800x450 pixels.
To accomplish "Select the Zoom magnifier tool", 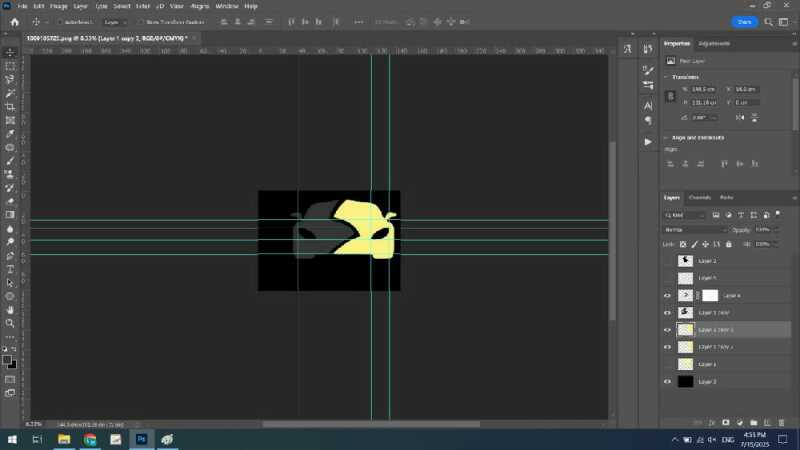I will 10,323.
